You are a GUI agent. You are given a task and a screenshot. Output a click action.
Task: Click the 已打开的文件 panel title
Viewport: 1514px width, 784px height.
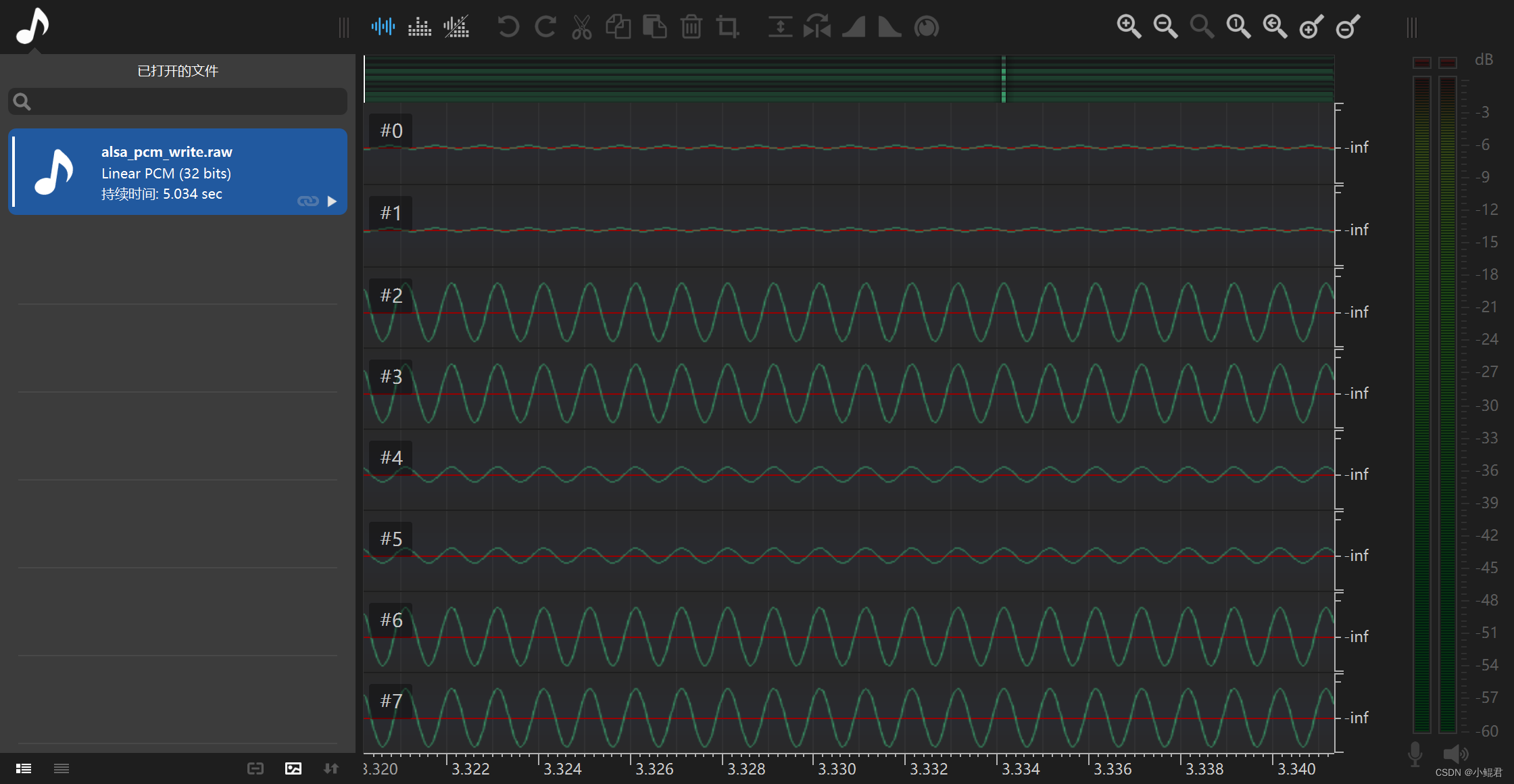coord(178,71)
